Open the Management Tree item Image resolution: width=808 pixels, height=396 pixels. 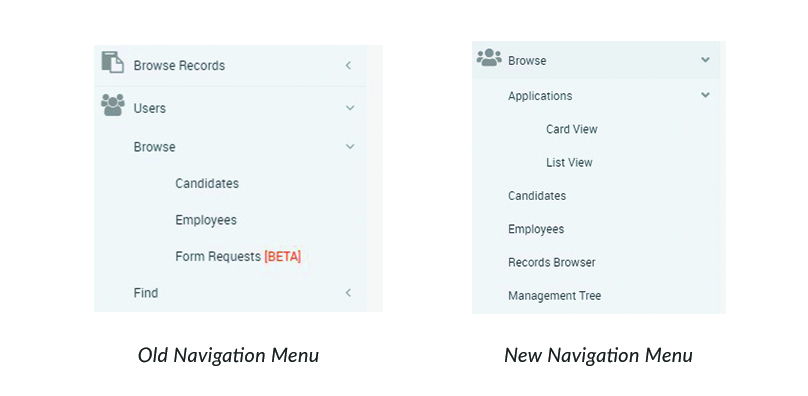coord(554,296)
